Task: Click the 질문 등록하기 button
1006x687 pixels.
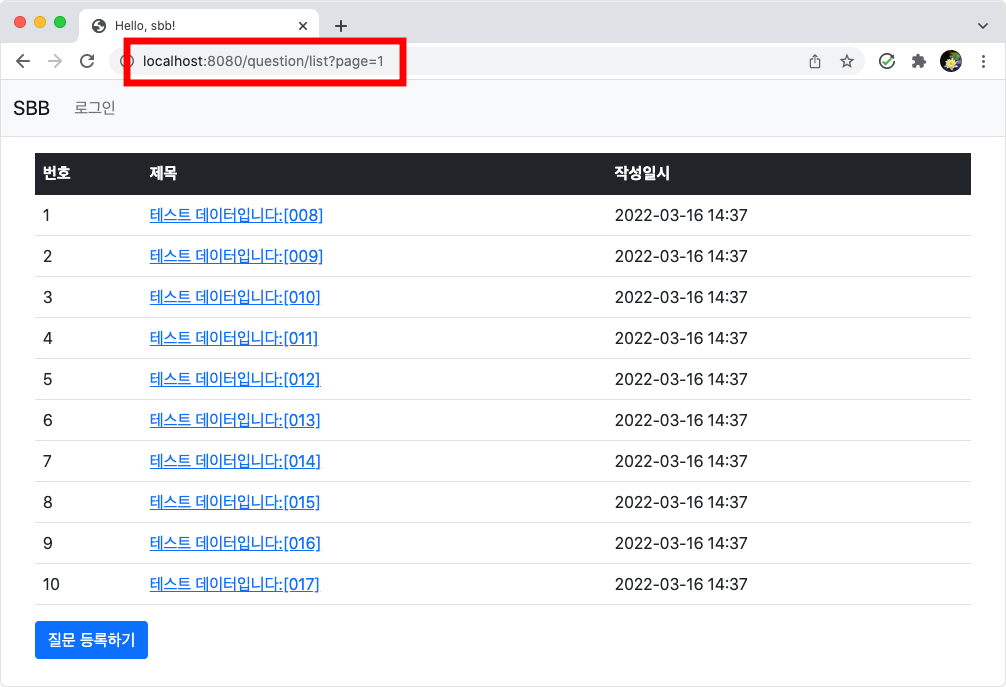Action: click(91, 640)
